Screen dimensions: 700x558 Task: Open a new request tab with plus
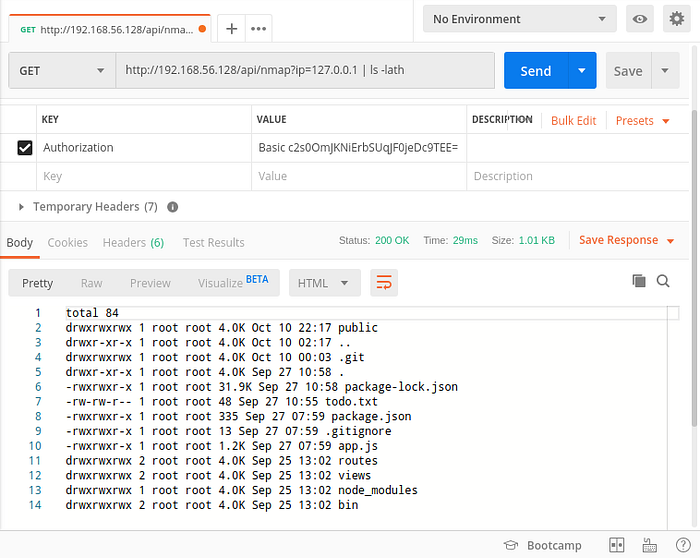point(232,28)
